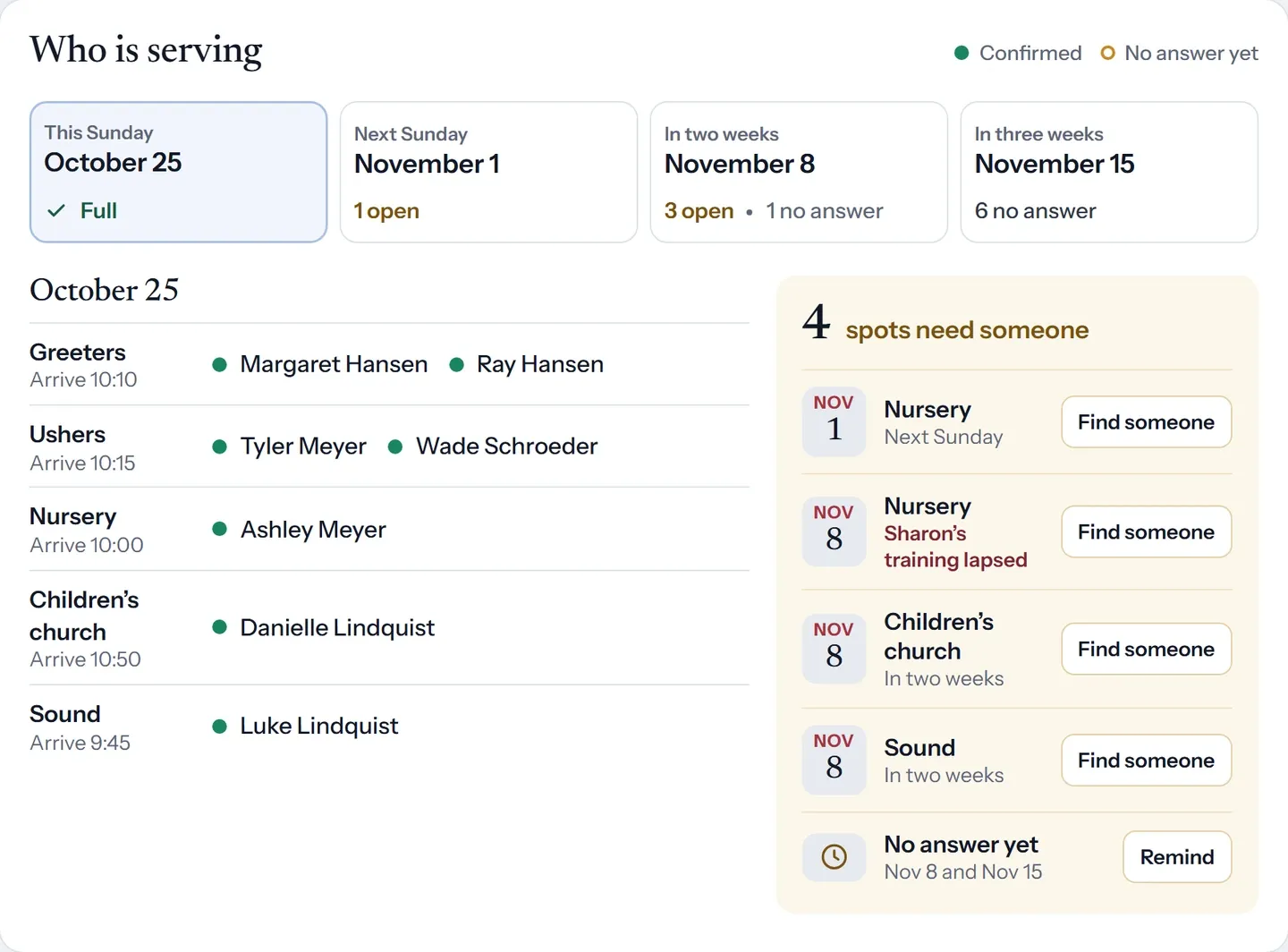Open the Next Sunday November 1 card

click(x=488, y=172)
